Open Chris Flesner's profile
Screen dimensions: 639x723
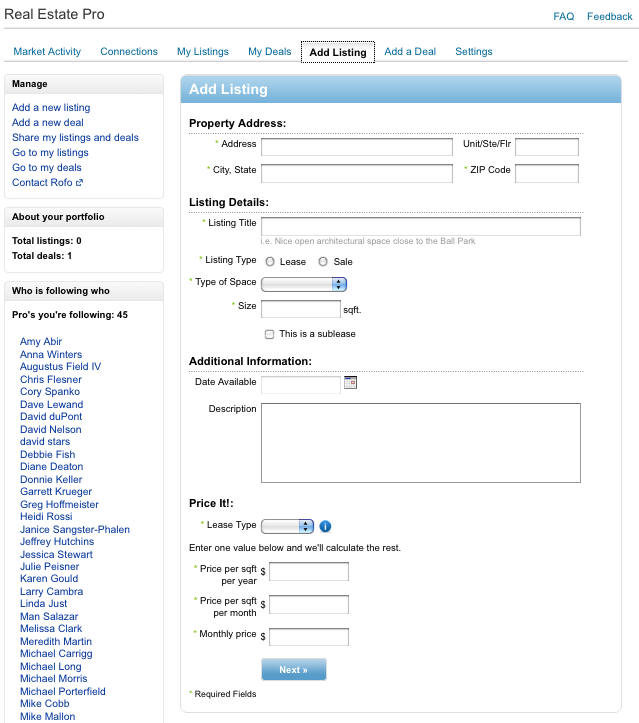coord(51,379)
